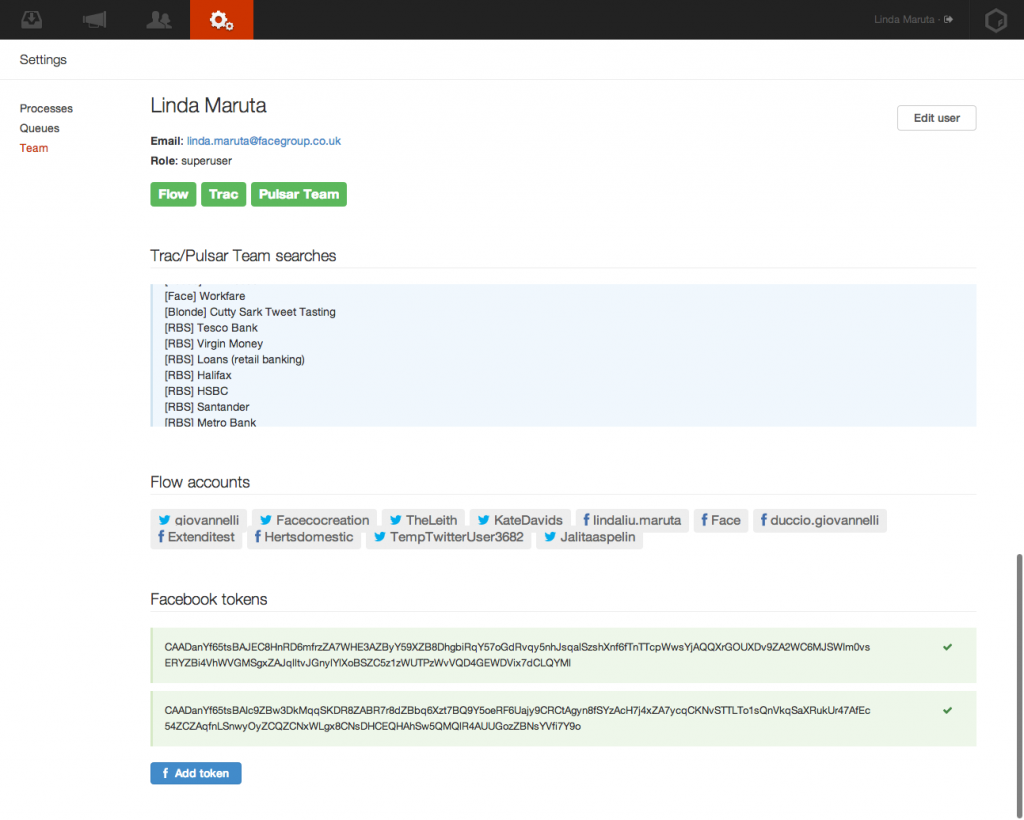Open Processes in the settings sidebar
Screen dimensions: 1024x820
pyautogui.click(x=46, y=108)
